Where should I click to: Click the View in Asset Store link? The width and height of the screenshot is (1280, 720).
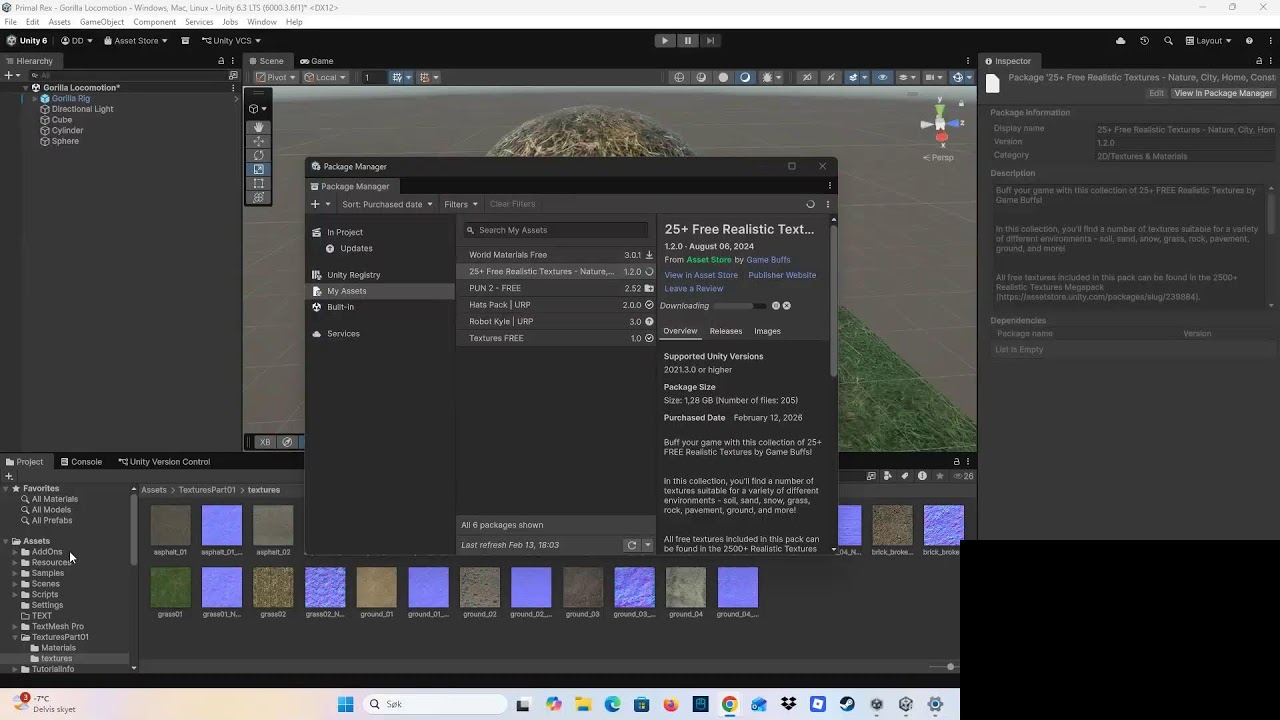pos(701,275)
